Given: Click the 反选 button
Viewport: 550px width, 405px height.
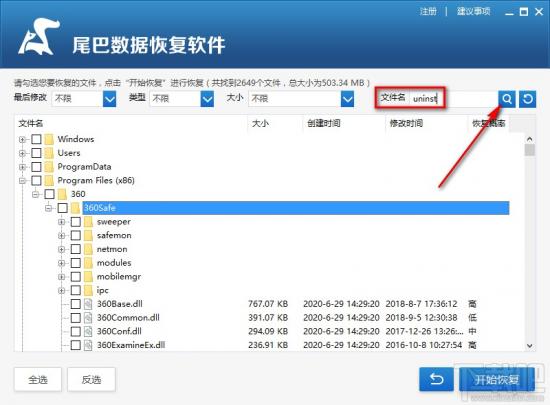Looking at the screenshot, I should pos(91,379).
